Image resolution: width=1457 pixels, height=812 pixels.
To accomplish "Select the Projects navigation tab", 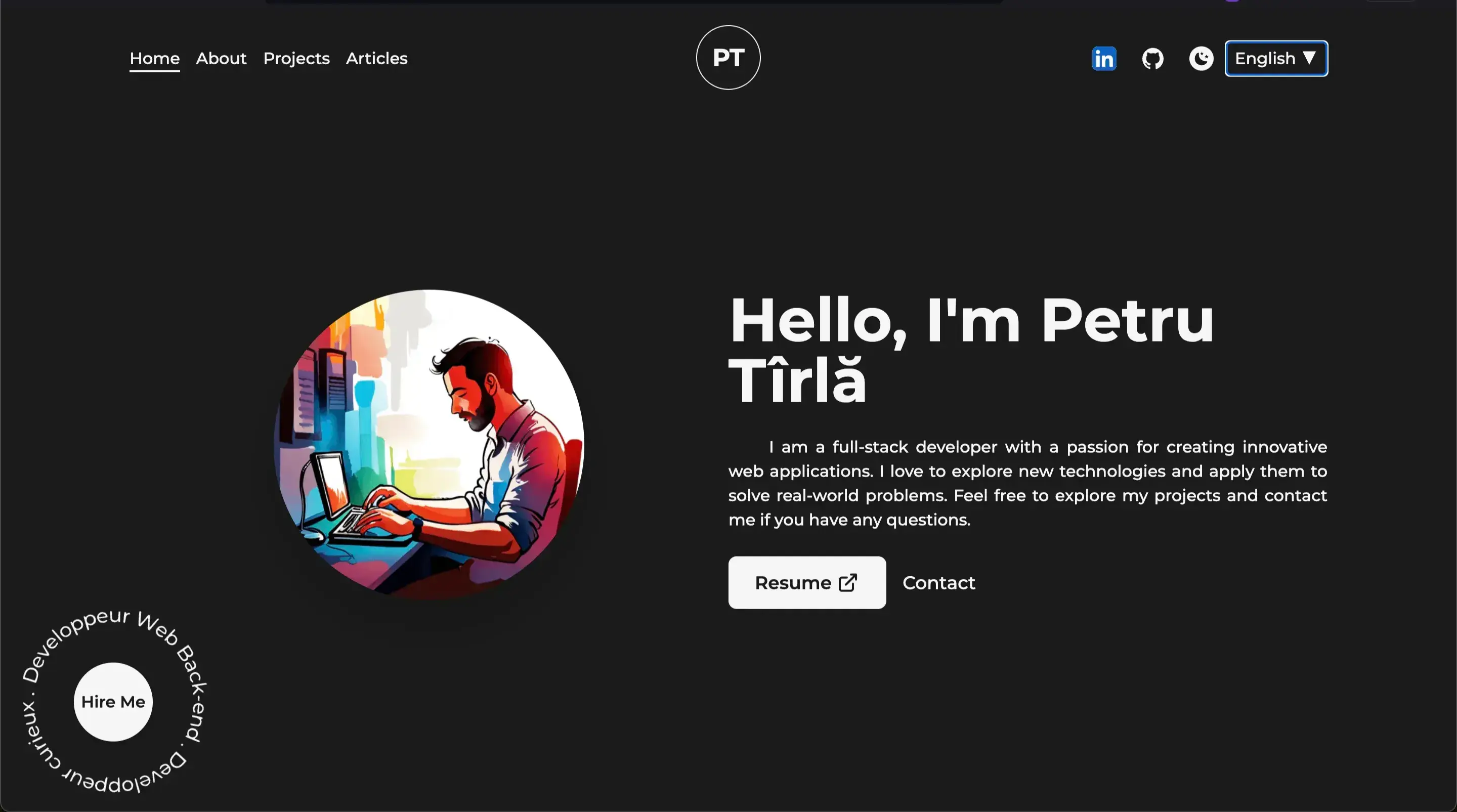I will [296, 58].
